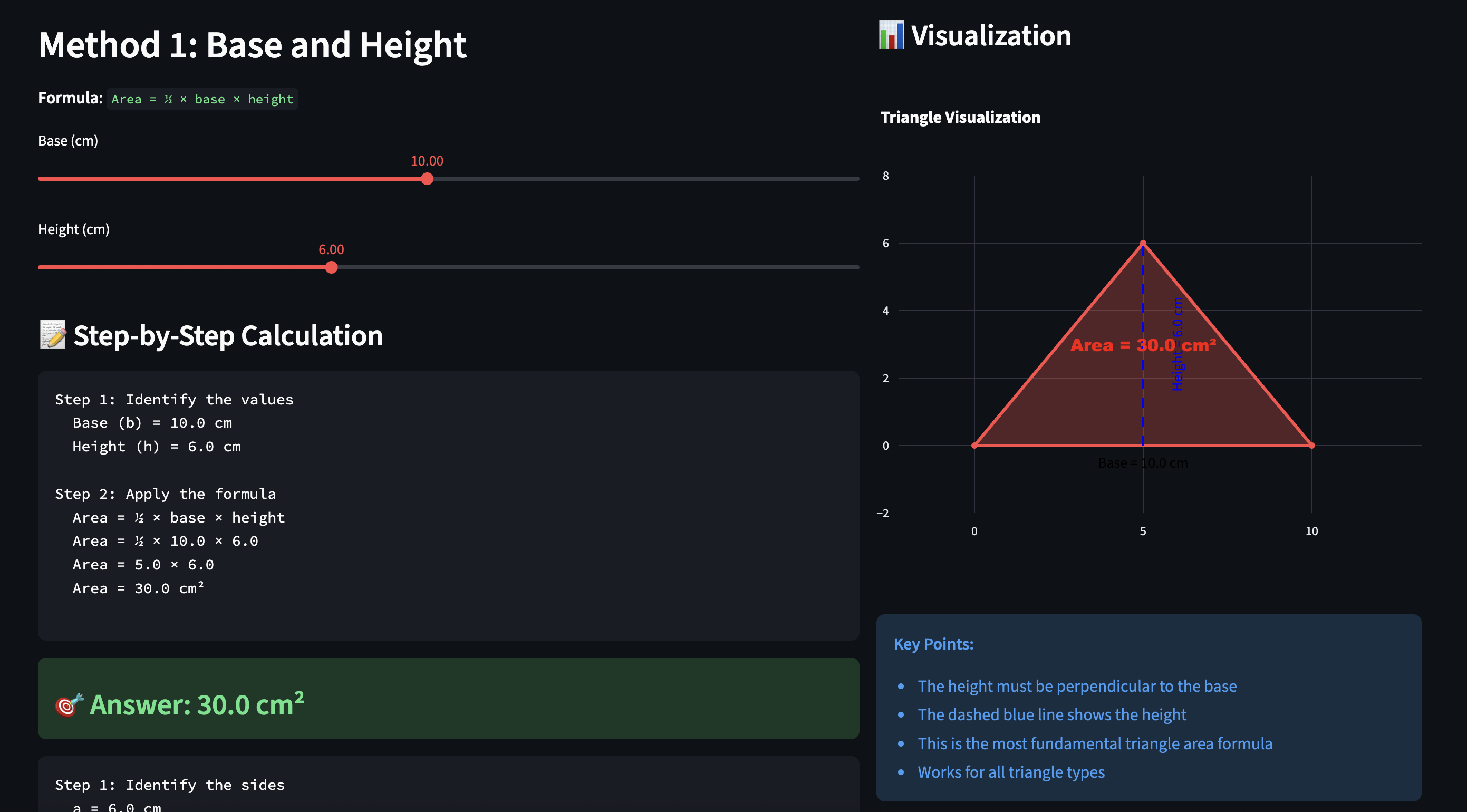1467x812 pixels.
Task: Click the x-axis tick label 10
Action: tap(1311, 531)
